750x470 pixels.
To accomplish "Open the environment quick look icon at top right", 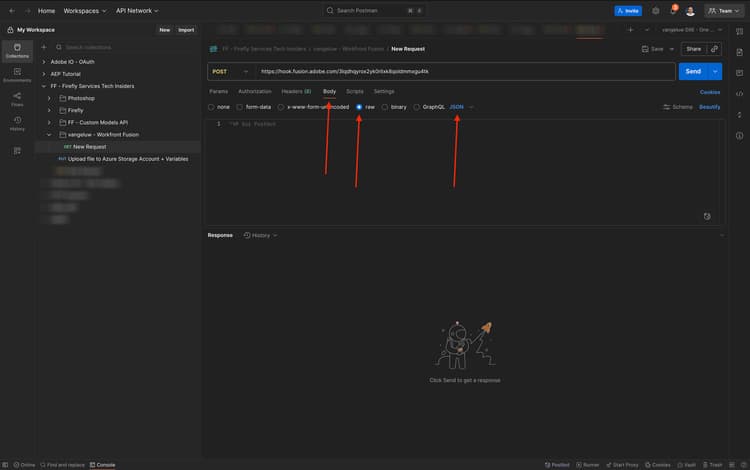I will [739, 32].
